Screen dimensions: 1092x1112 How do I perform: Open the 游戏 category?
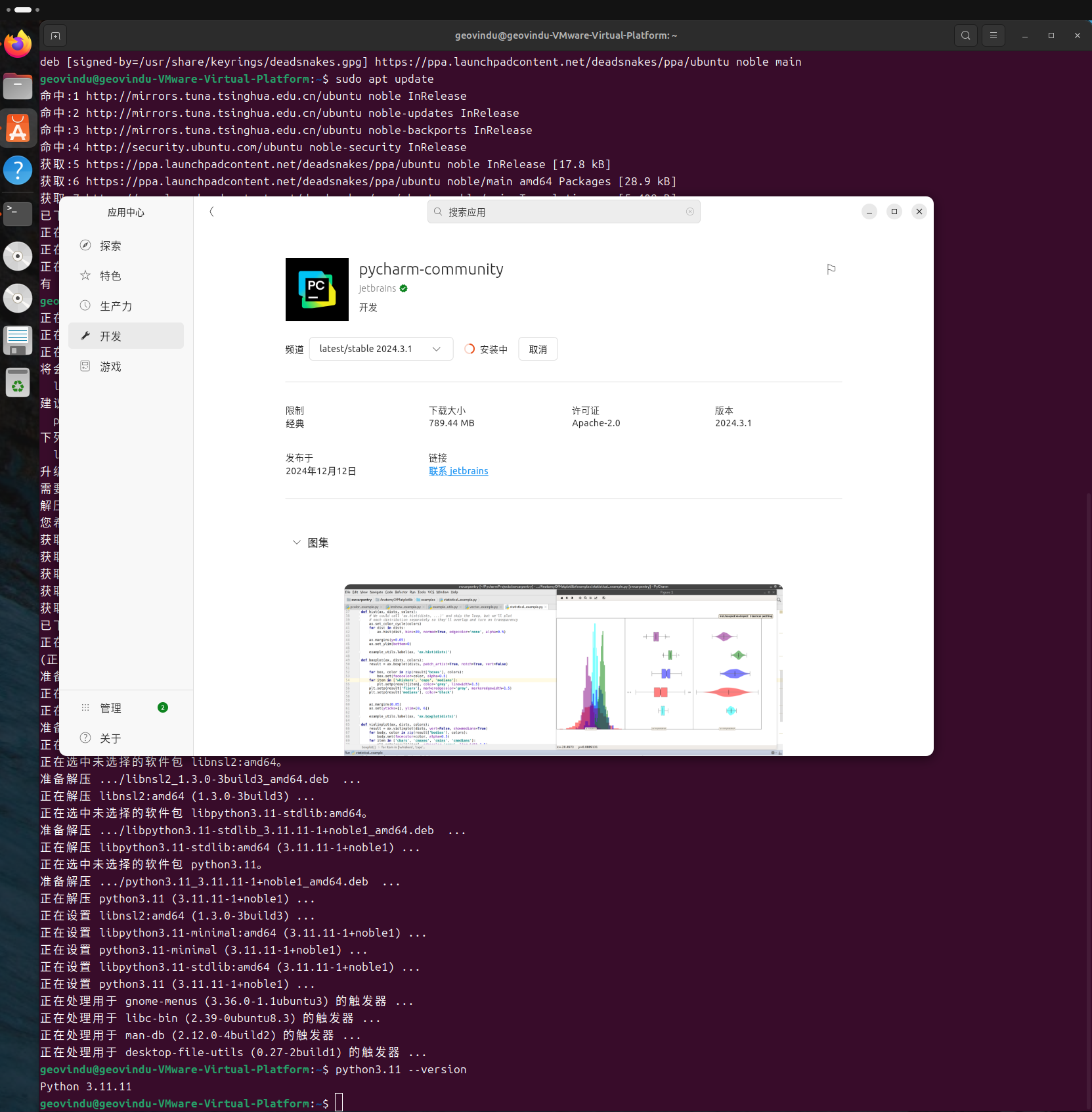(x=126, y=367)
